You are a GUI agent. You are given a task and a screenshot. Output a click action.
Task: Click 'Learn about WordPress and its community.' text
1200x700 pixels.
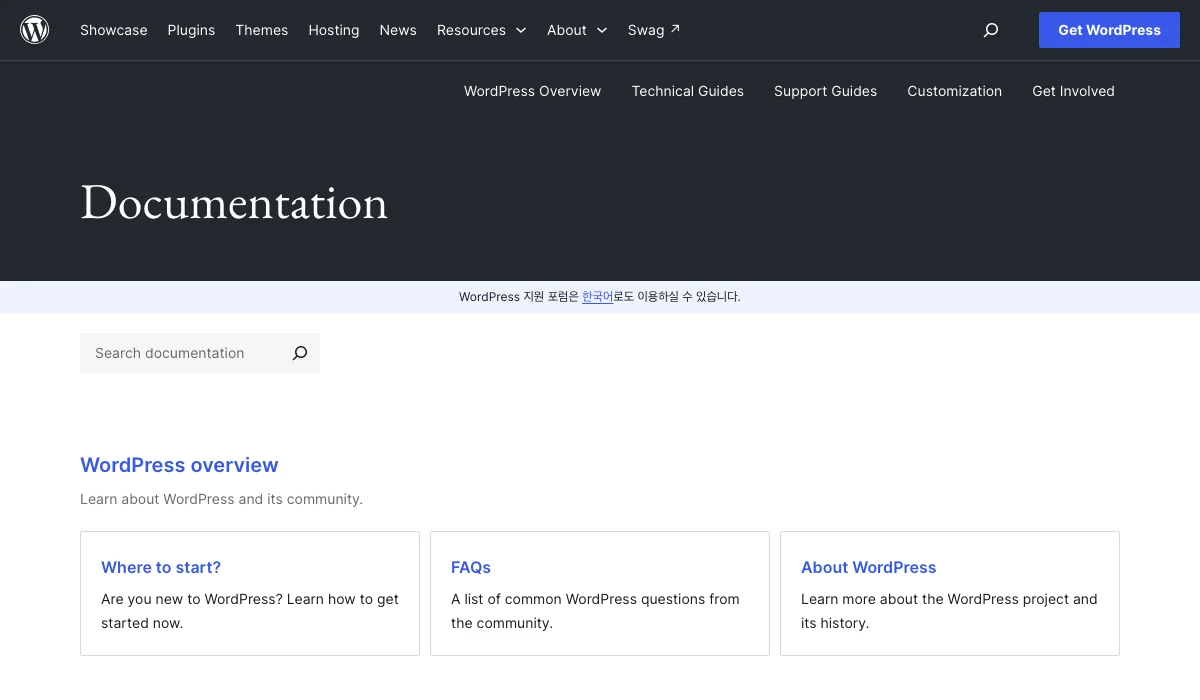pos(221,499)
